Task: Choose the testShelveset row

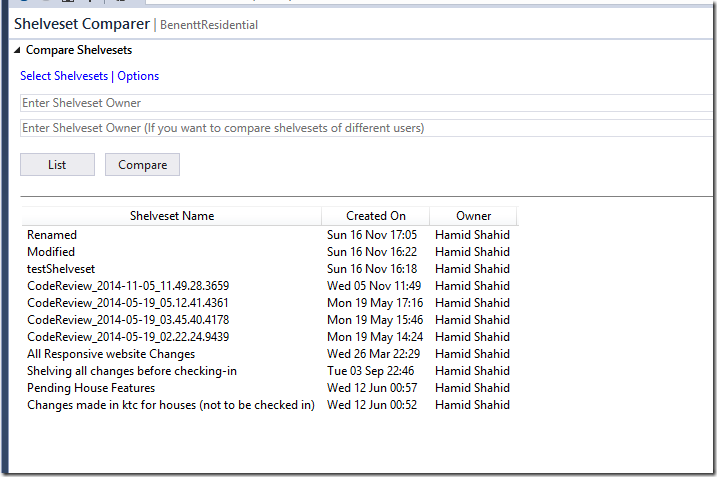Action: 61,269
